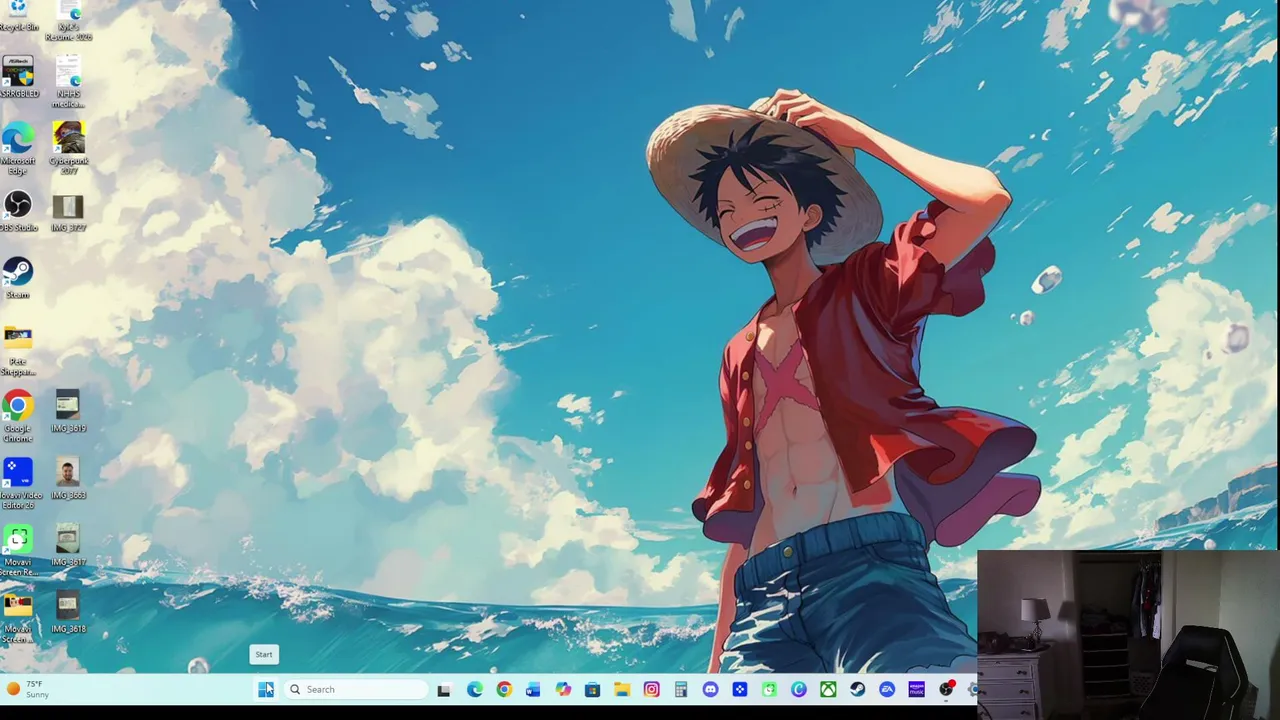Select the Recycle Bin desktop icon
The image size is (1280, 720).
tap(18, 15)
